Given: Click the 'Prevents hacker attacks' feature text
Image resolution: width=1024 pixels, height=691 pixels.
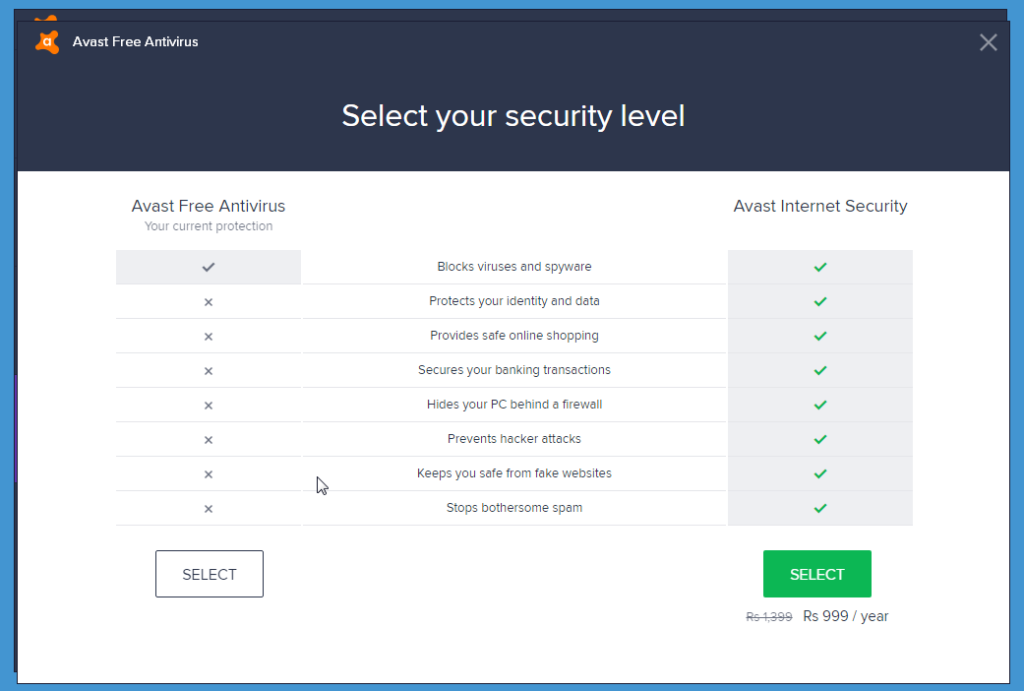Looking at the screenshot, I should (x=514, y=439).
